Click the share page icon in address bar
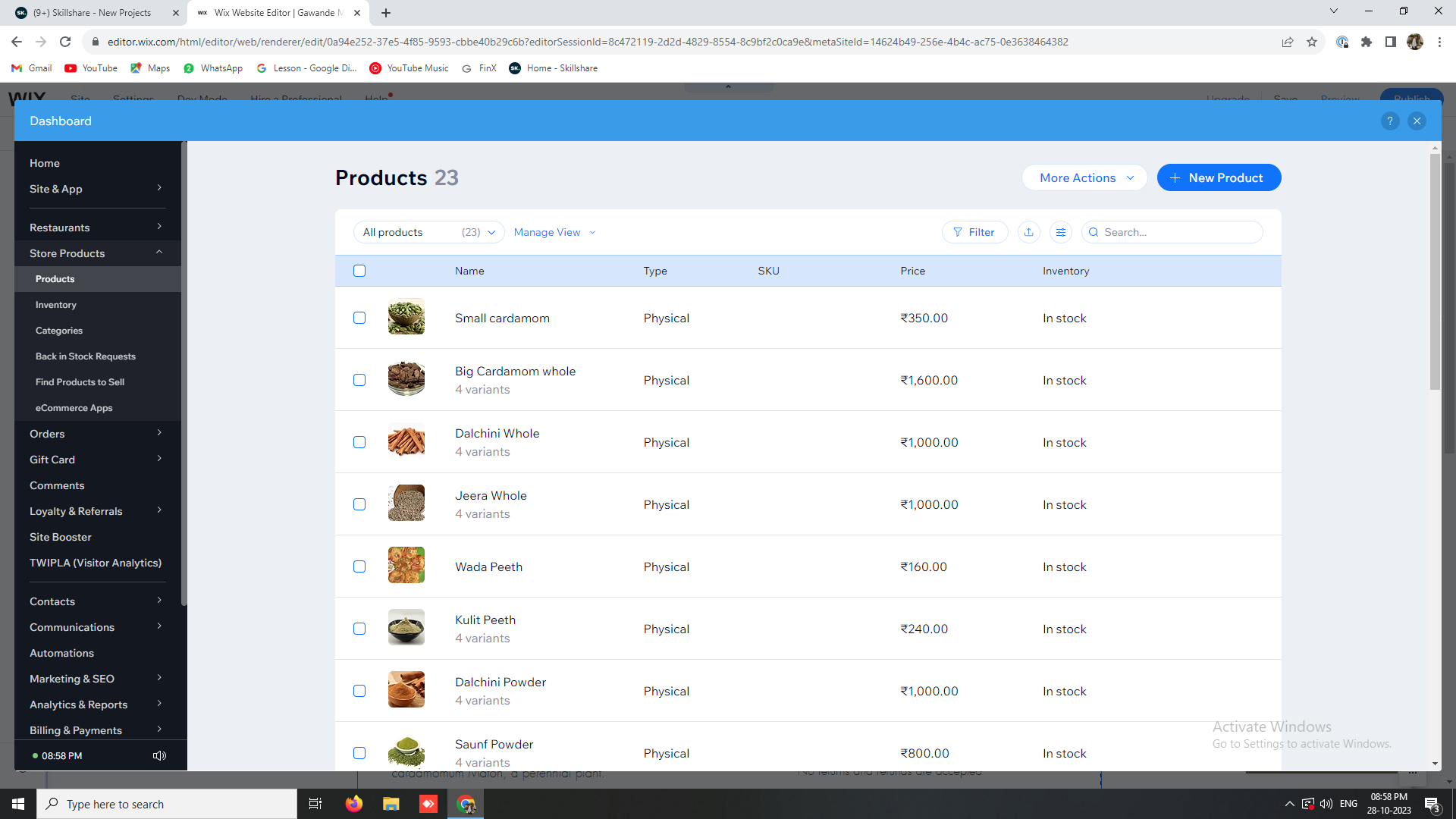Viewport: 1456px width, 819px height. click(1288, 42)
